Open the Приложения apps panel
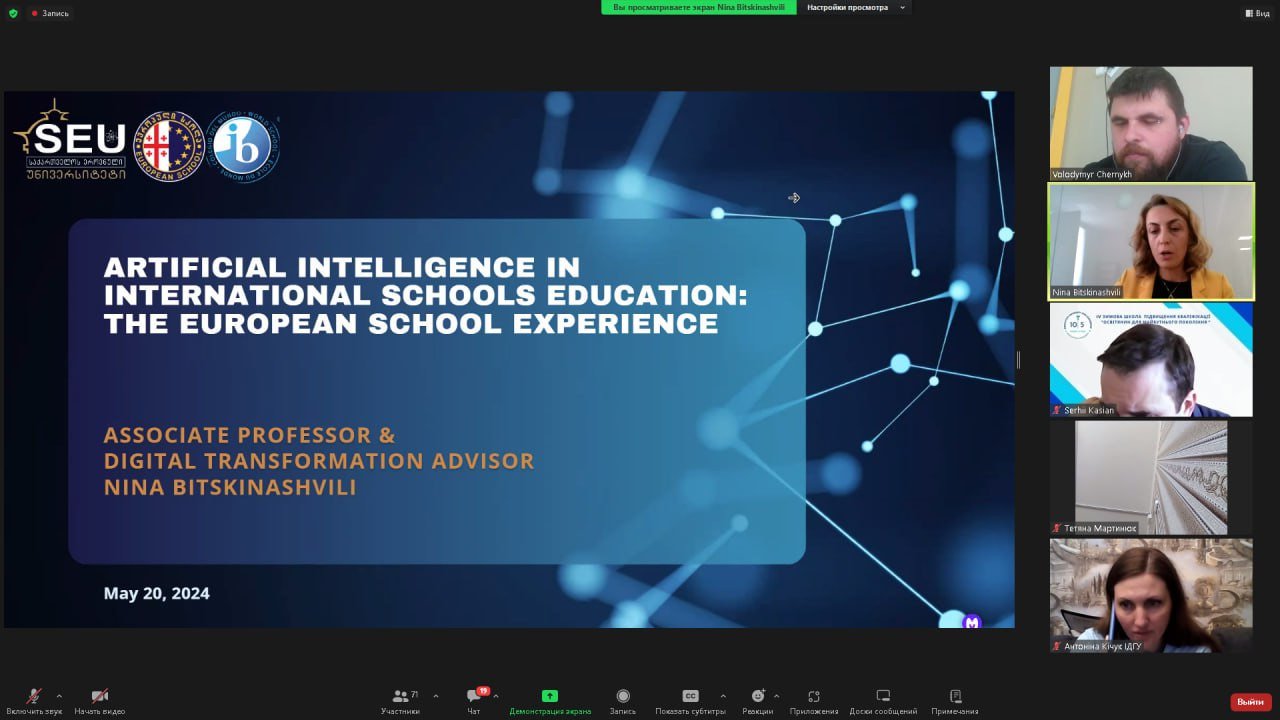Image resolution: width=1280 pixels, height=720 pixels. click(x=814, y=701)
